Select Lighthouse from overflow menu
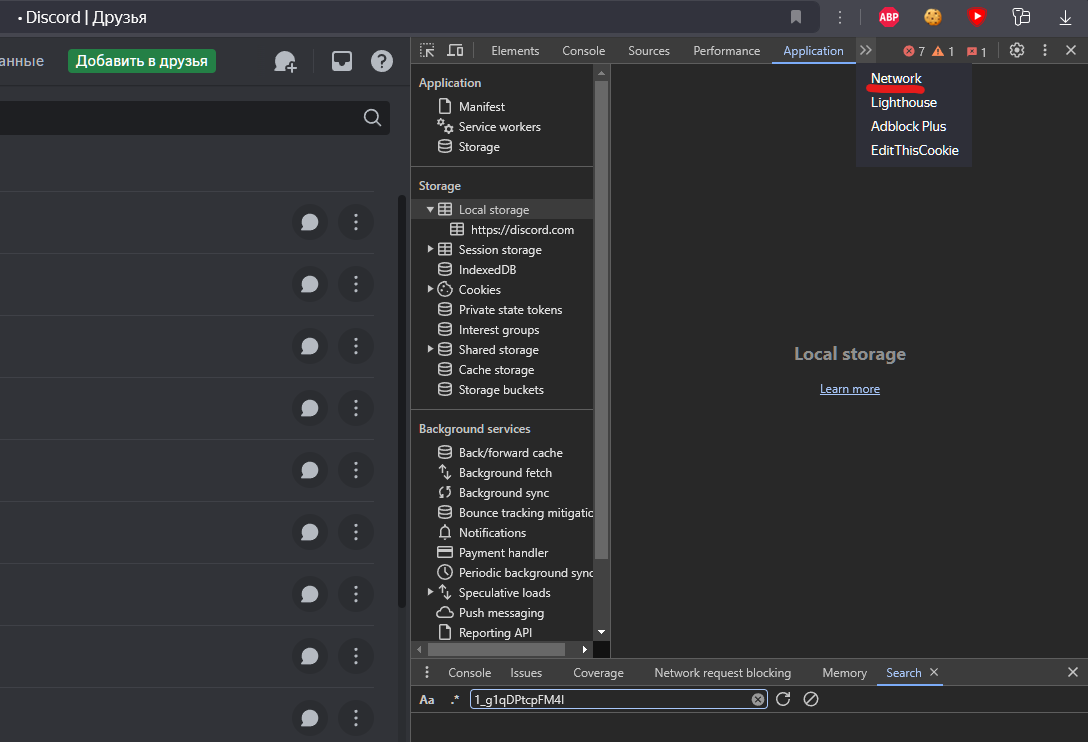The image size is (1088, 742). click(903, 103)
